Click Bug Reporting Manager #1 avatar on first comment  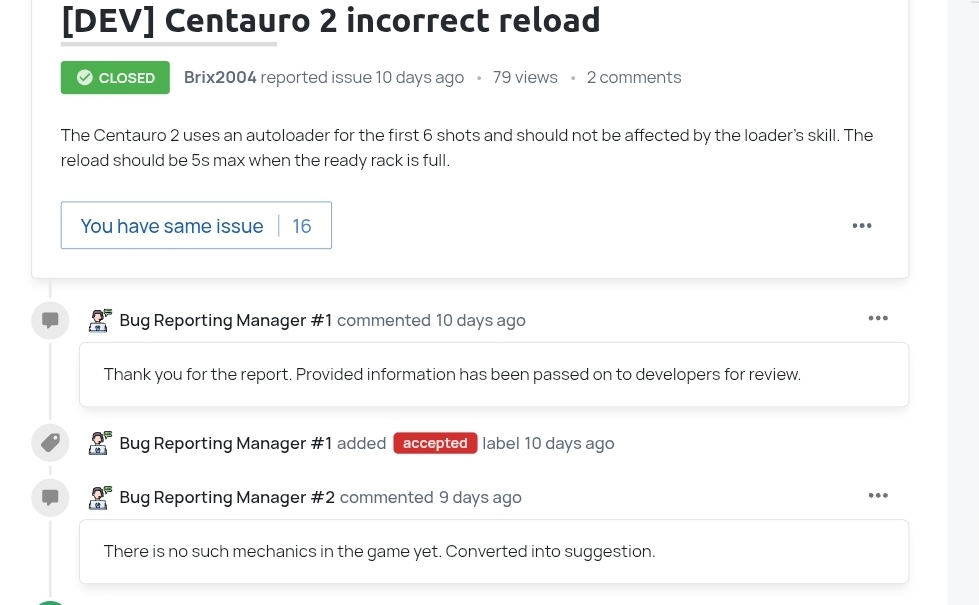click(100, 320)
